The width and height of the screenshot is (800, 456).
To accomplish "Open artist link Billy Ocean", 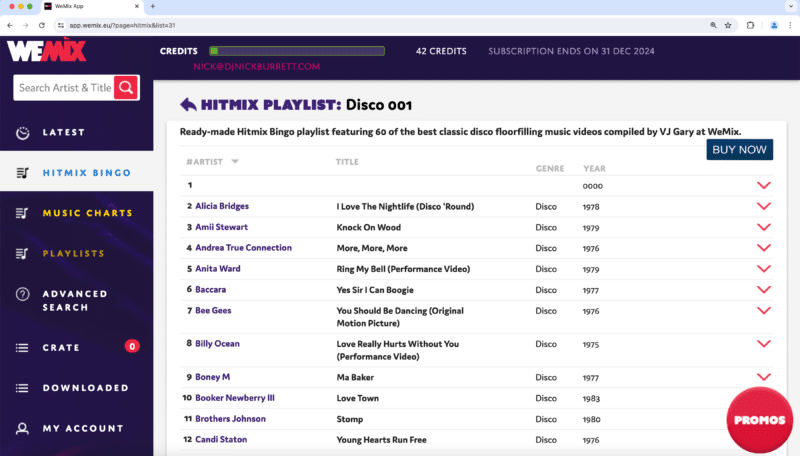I will pyautogui.click(x=217, y=344).
